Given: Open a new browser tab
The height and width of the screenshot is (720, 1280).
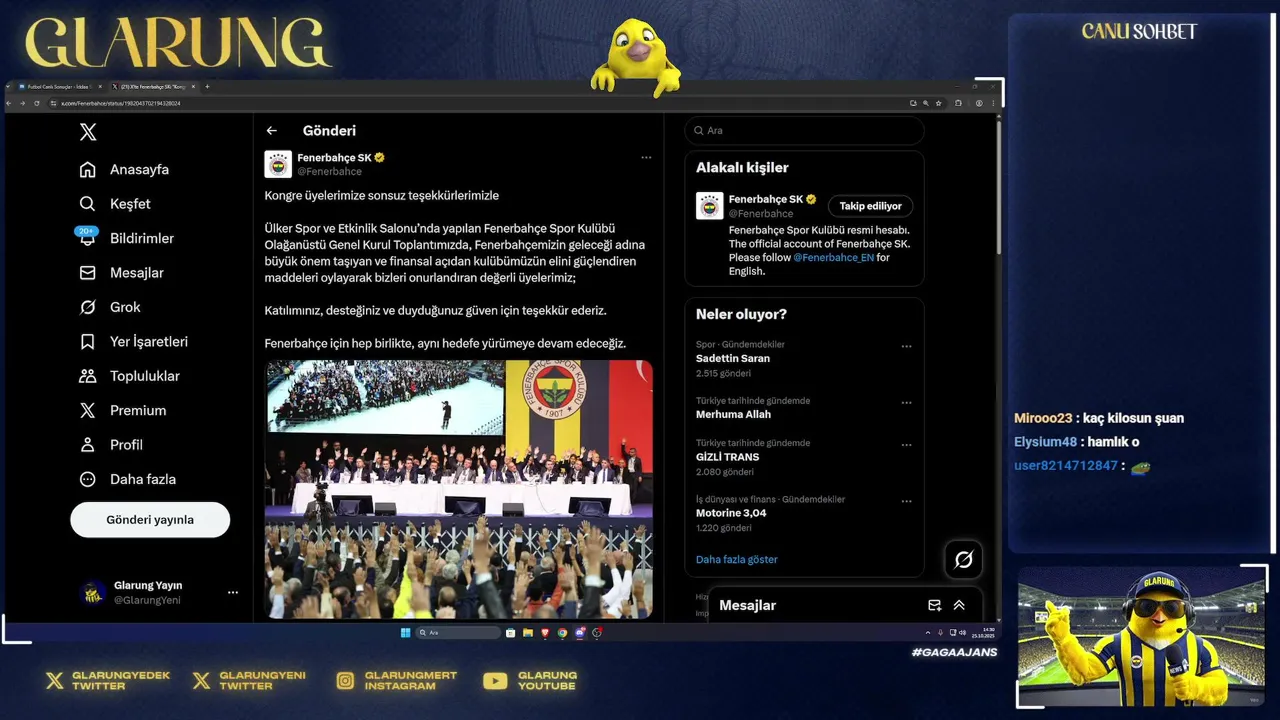Looking at the screenshot, I should 207,87.
